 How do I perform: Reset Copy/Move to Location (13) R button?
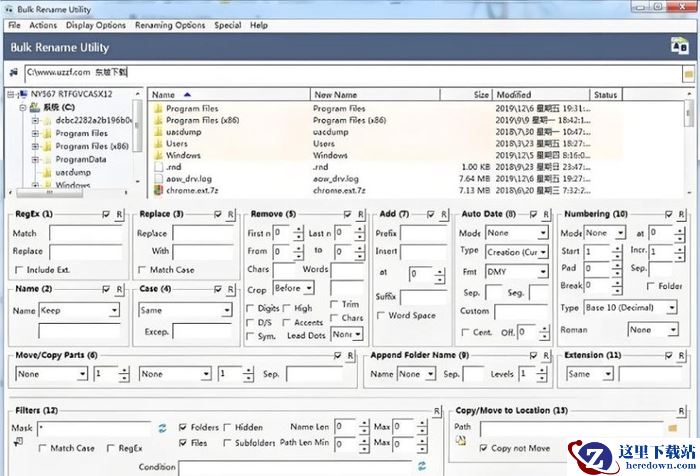(681, 411)
